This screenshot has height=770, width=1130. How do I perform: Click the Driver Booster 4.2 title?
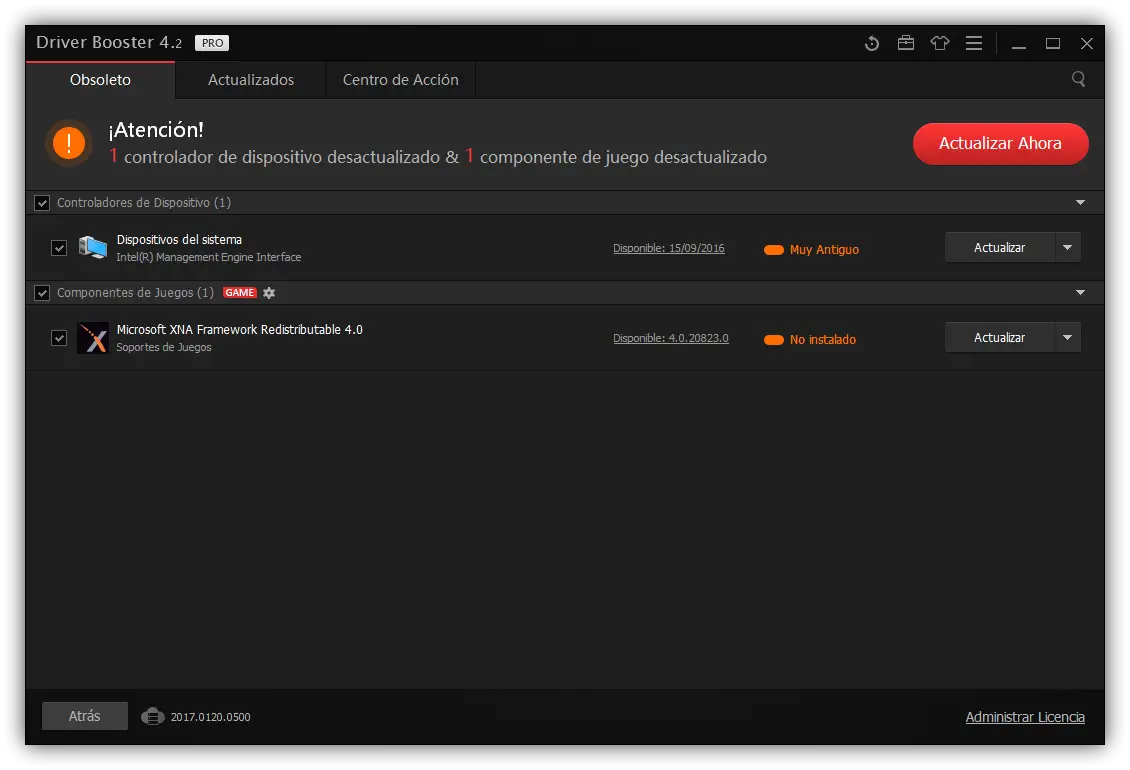109,43
